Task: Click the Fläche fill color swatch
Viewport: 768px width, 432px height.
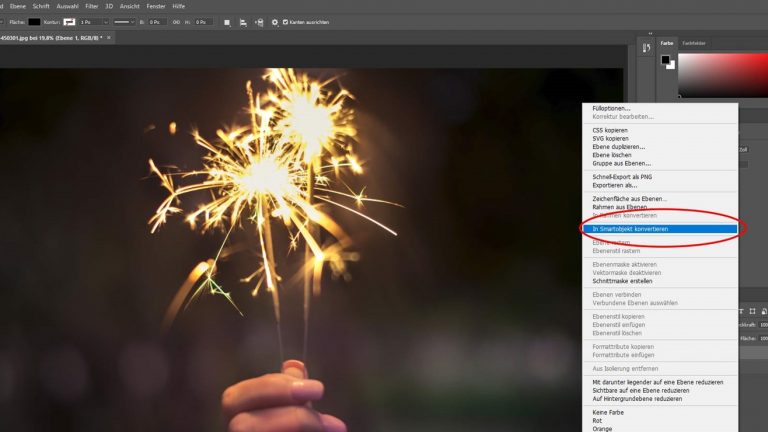Action: pos(34,22)
